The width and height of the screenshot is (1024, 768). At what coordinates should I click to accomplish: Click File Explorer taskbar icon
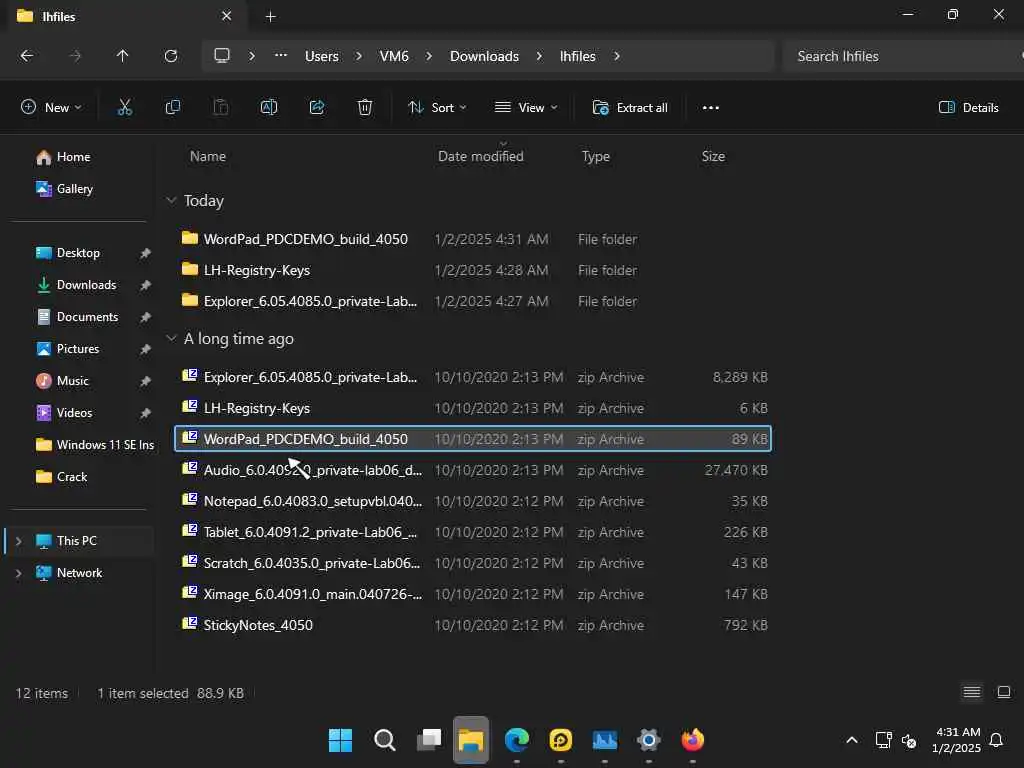pos(471,741)
